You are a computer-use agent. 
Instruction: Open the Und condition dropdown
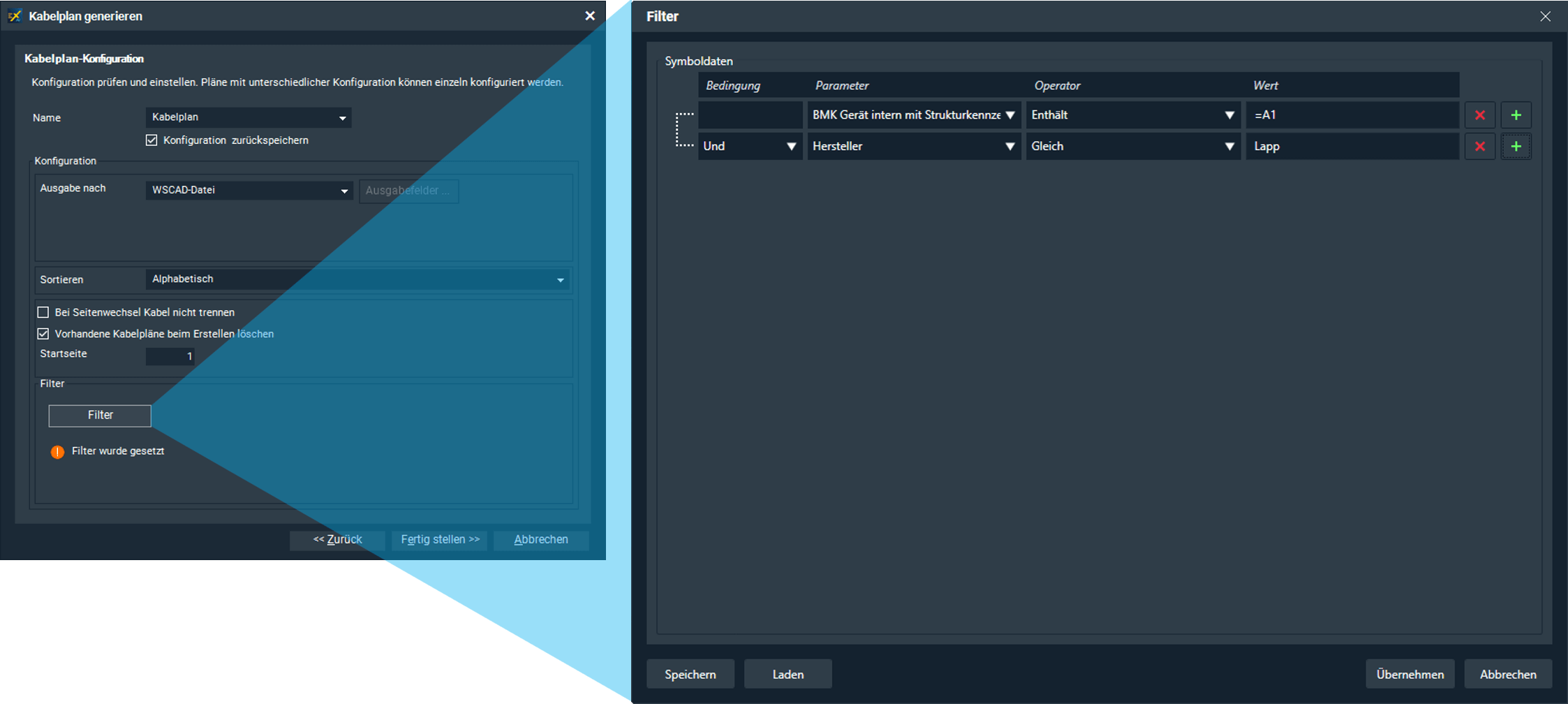(x=750, y=147)
